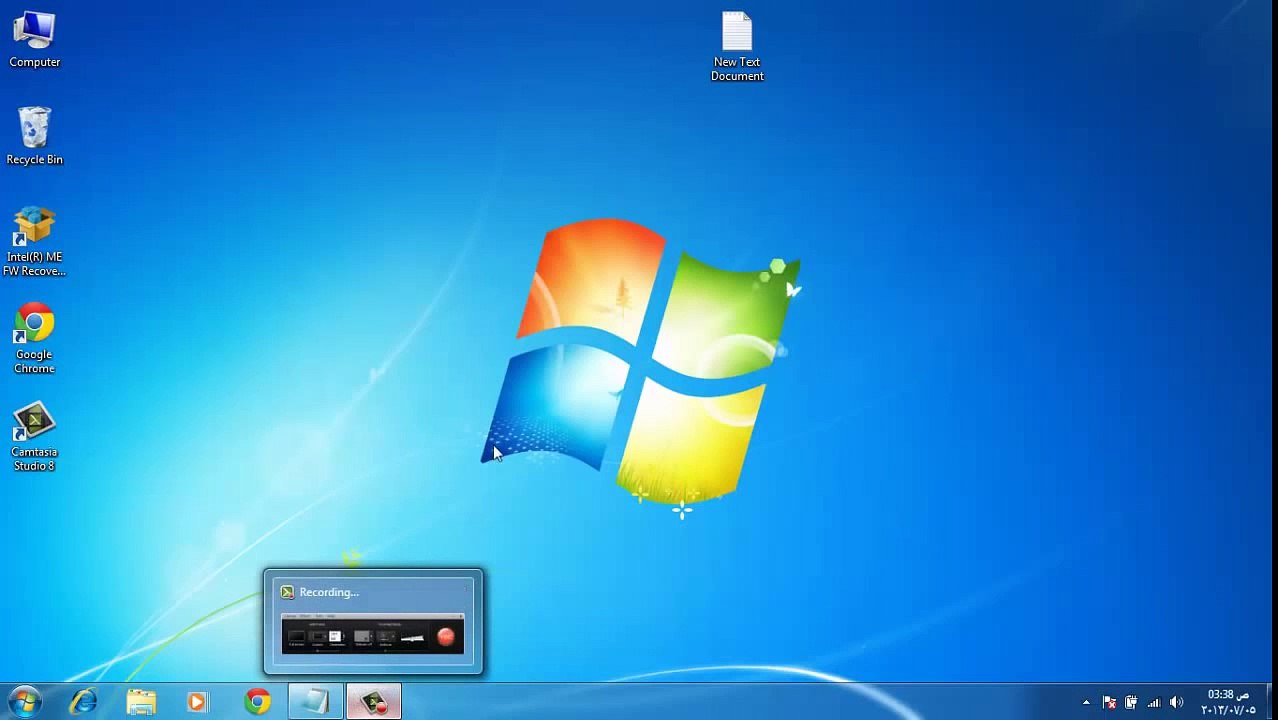Open the Recording... window preview thumbnail
Screen dimensions: 1278x720
click(x=373, y=622)
